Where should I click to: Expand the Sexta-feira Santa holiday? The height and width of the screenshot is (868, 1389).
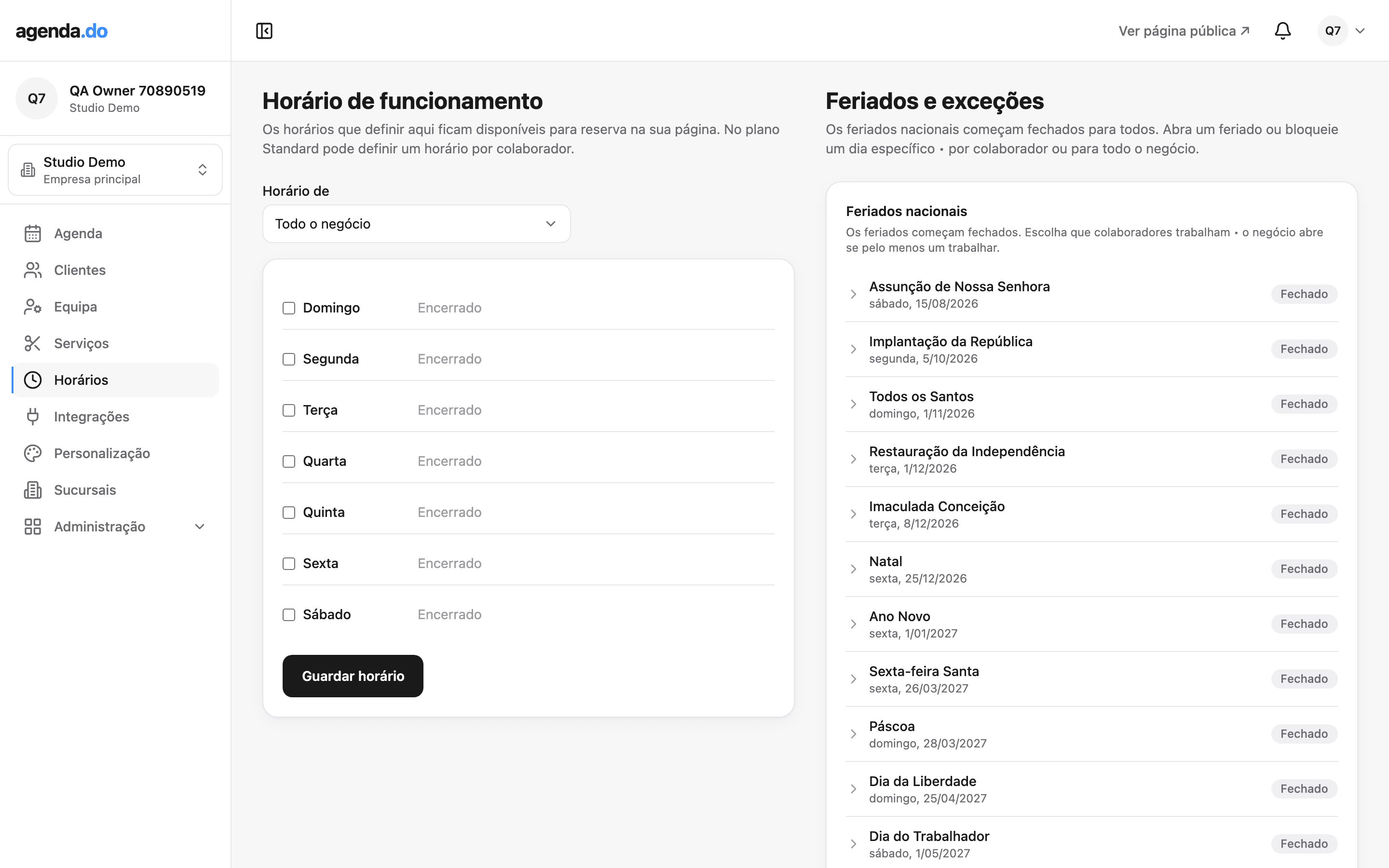point(853,679)
